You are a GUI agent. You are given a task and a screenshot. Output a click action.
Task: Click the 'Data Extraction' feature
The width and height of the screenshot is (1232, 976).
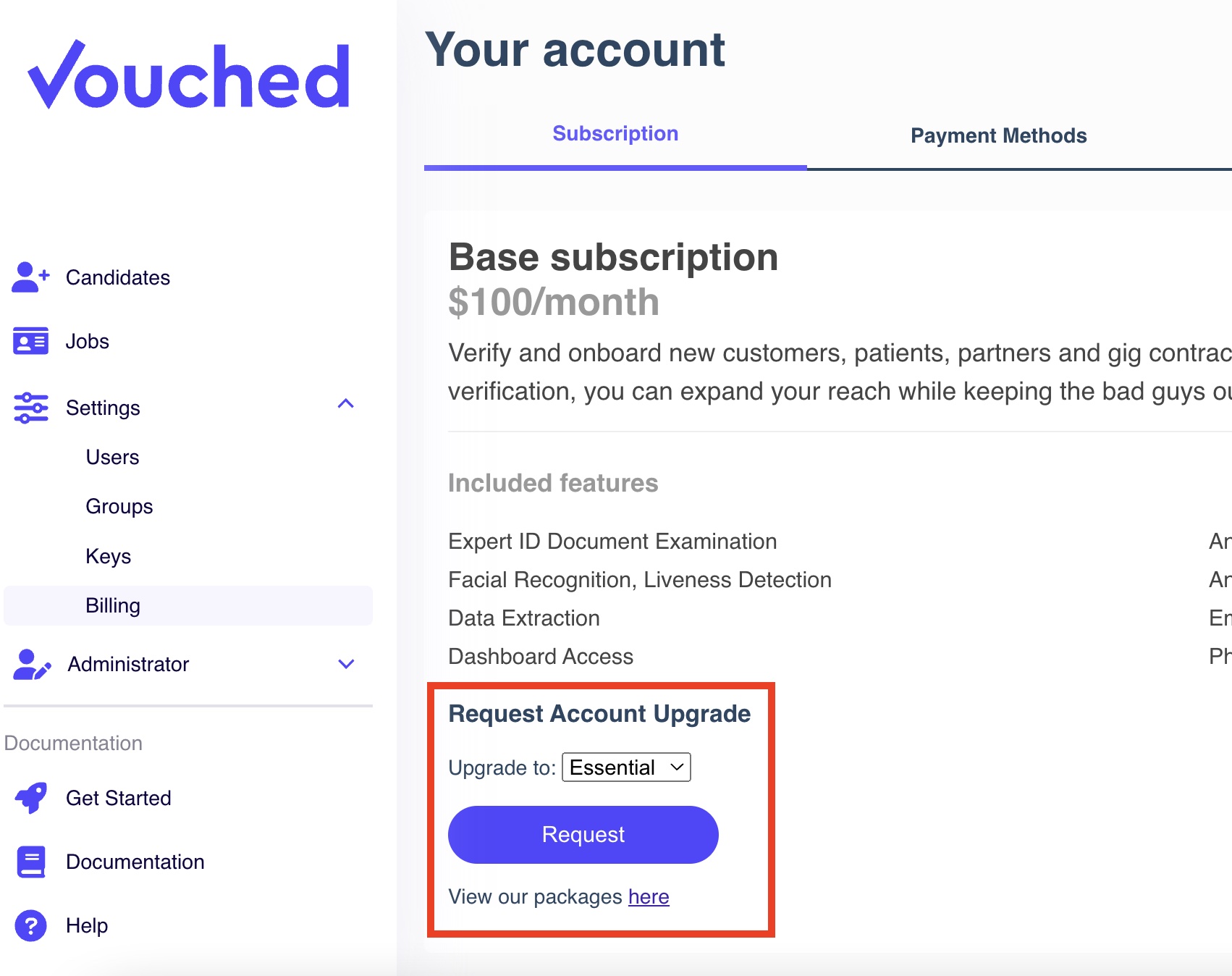pos(524,618)
